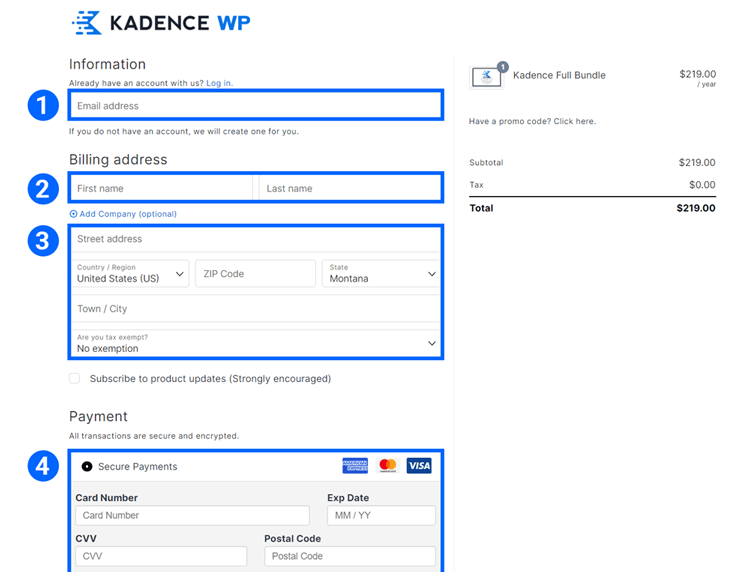
Task: Click the Kadence WP logo
Action: [161, 23]
